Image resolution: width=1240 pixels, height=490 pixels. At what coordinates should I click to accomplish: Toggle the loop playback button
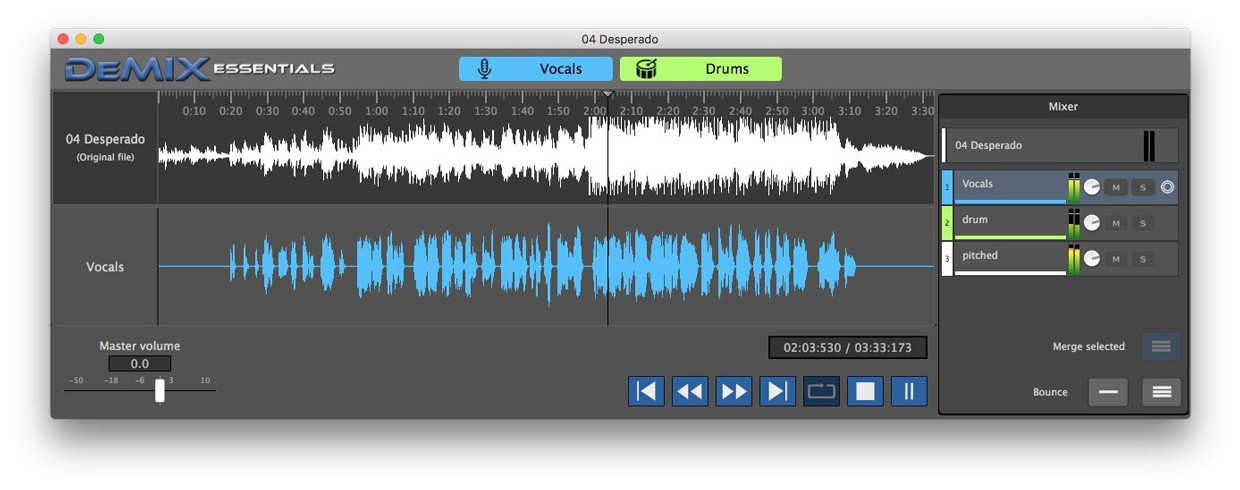[821, 391]
